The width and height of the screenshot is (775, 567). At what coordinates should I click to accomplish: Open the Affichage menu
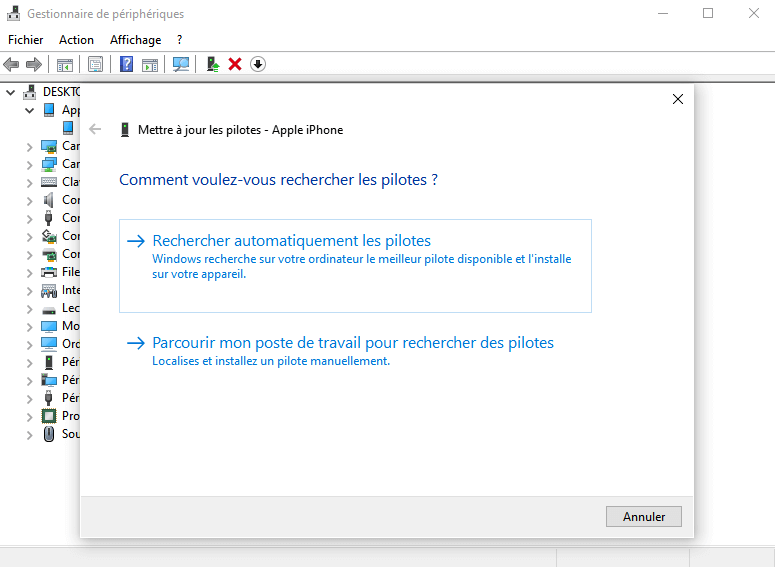pyautogui.click(x=135, y=40)
